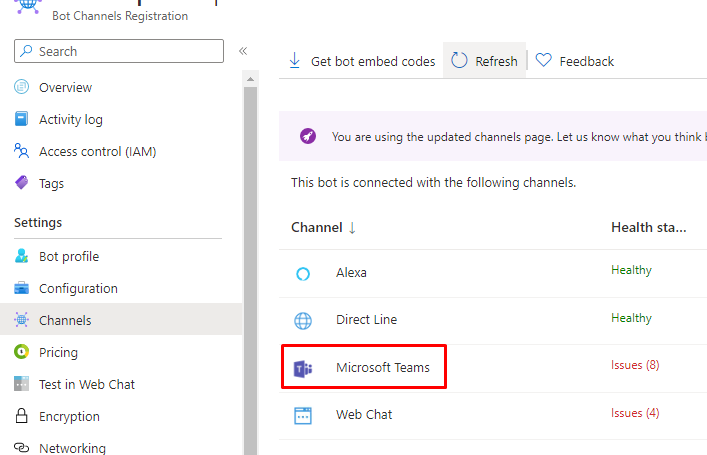Open the Web Chat channel
707x455 pixels.
pyautogui.click(x=364, y=414)
